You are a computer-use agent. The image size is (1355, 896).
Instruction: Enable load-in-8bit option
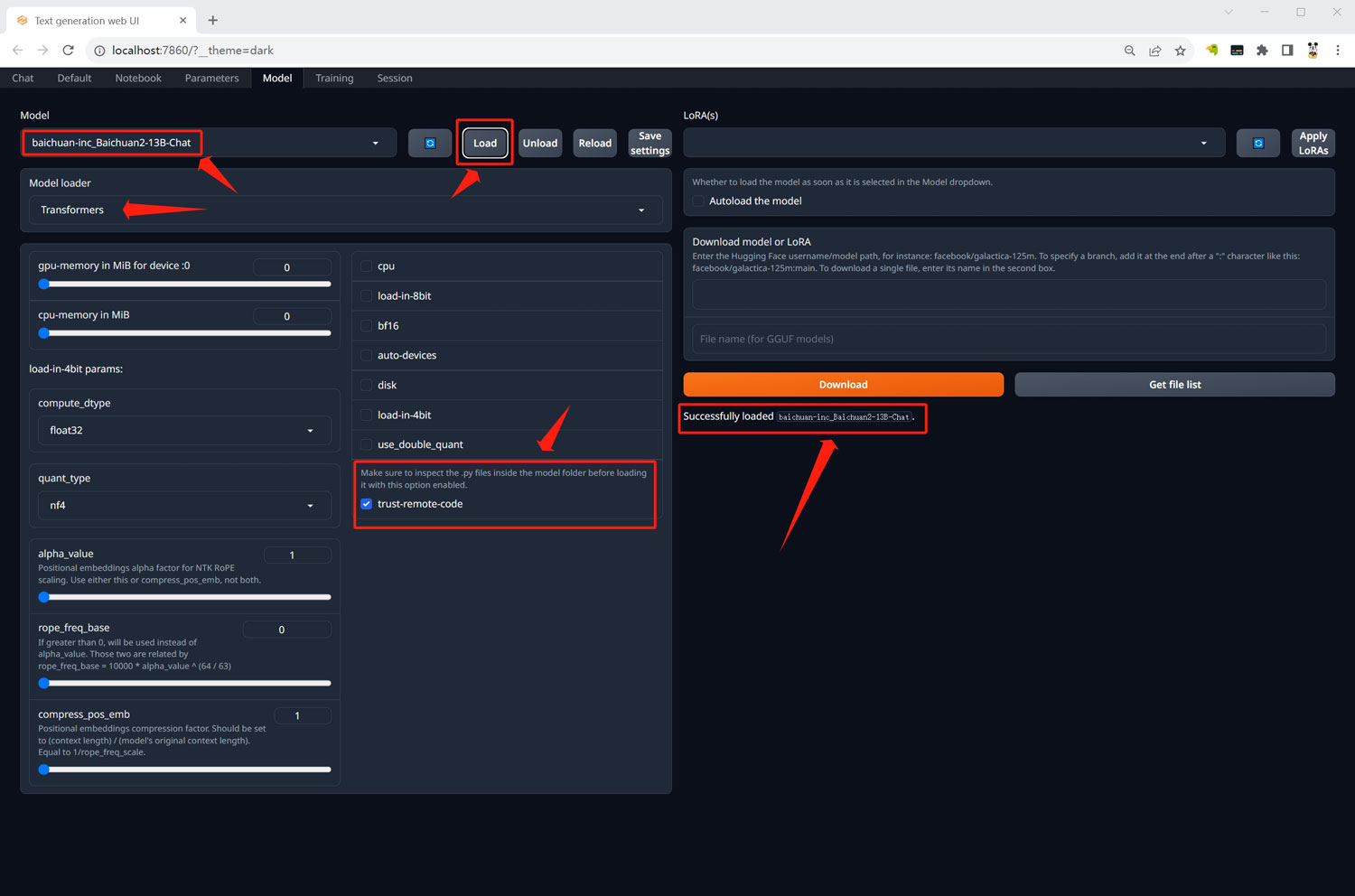[366, 296]
